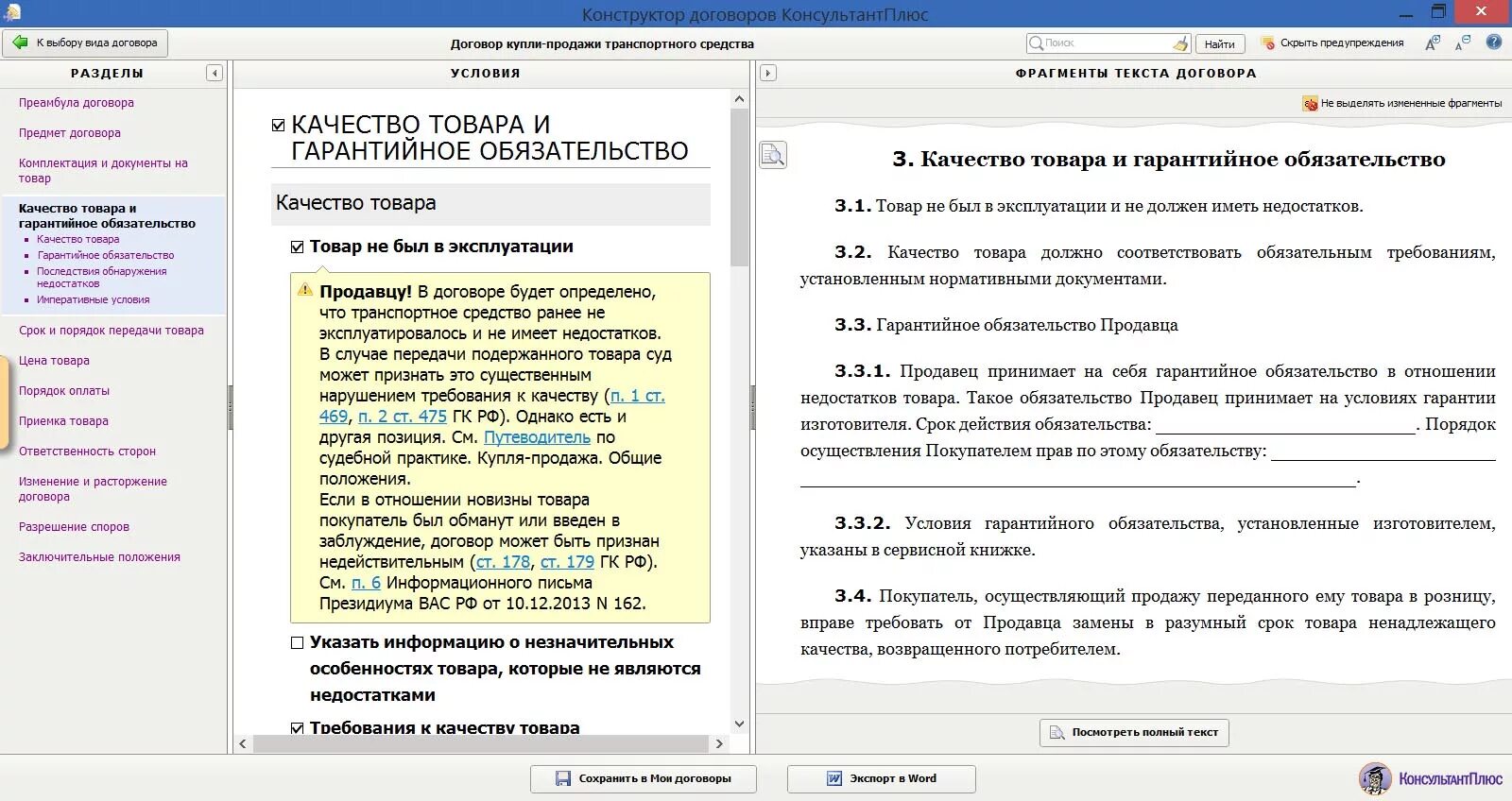Click the conditions panel scroll down arrow
The image size is (1512, 801).
tap(739, 724)
